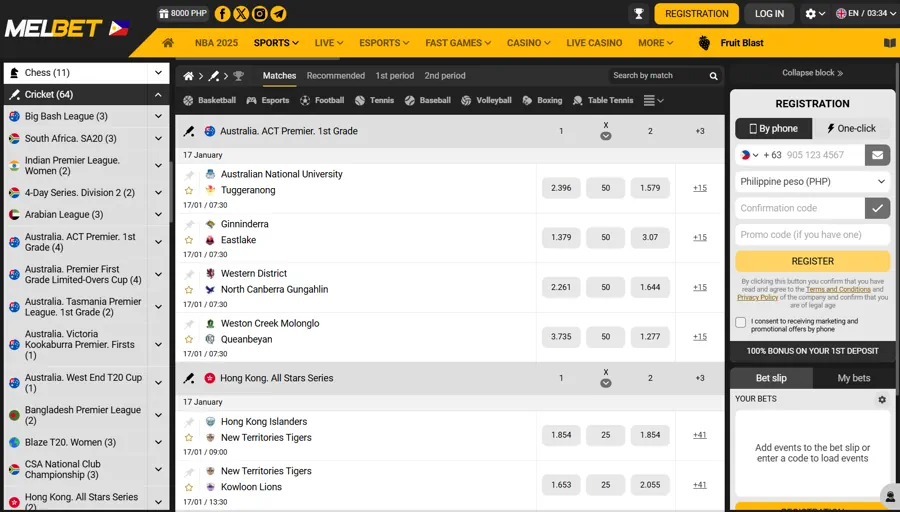The width and height of the screenshot is (900, 512).
Task: Favorite the Western District match star
Action: click(189, 290)
